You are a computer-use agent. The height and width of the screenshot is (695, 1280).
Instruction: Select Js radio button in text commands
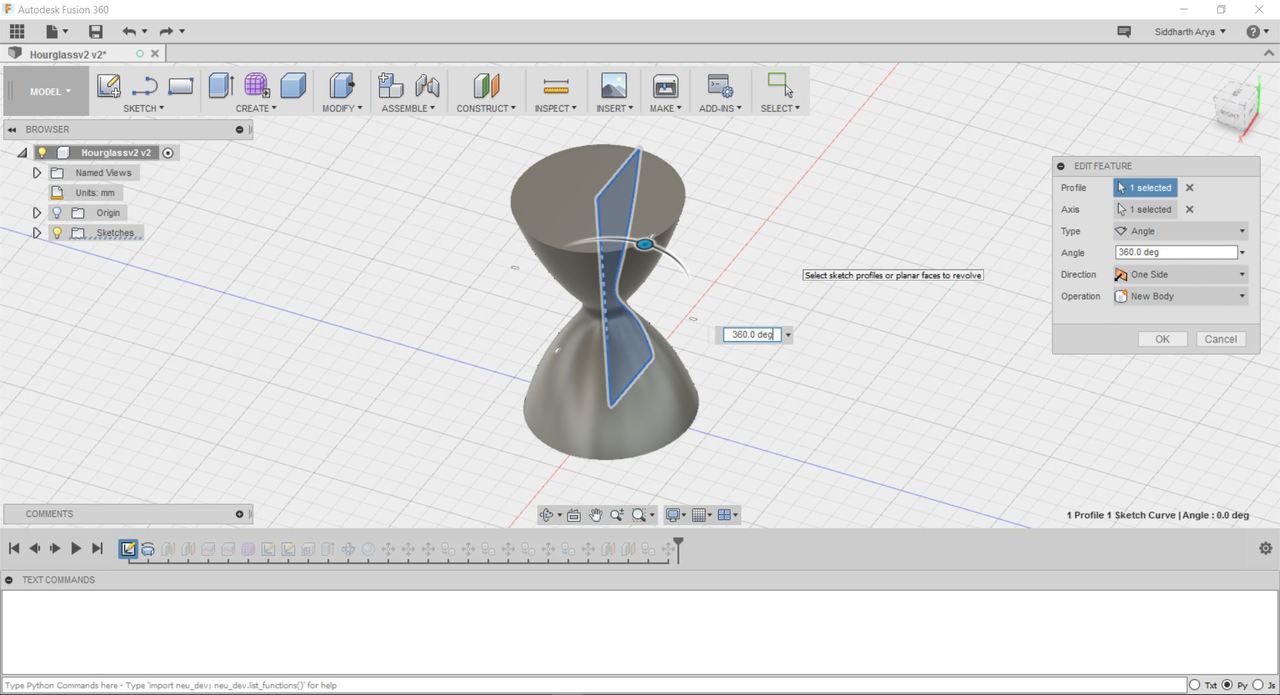coord(1259,685)
